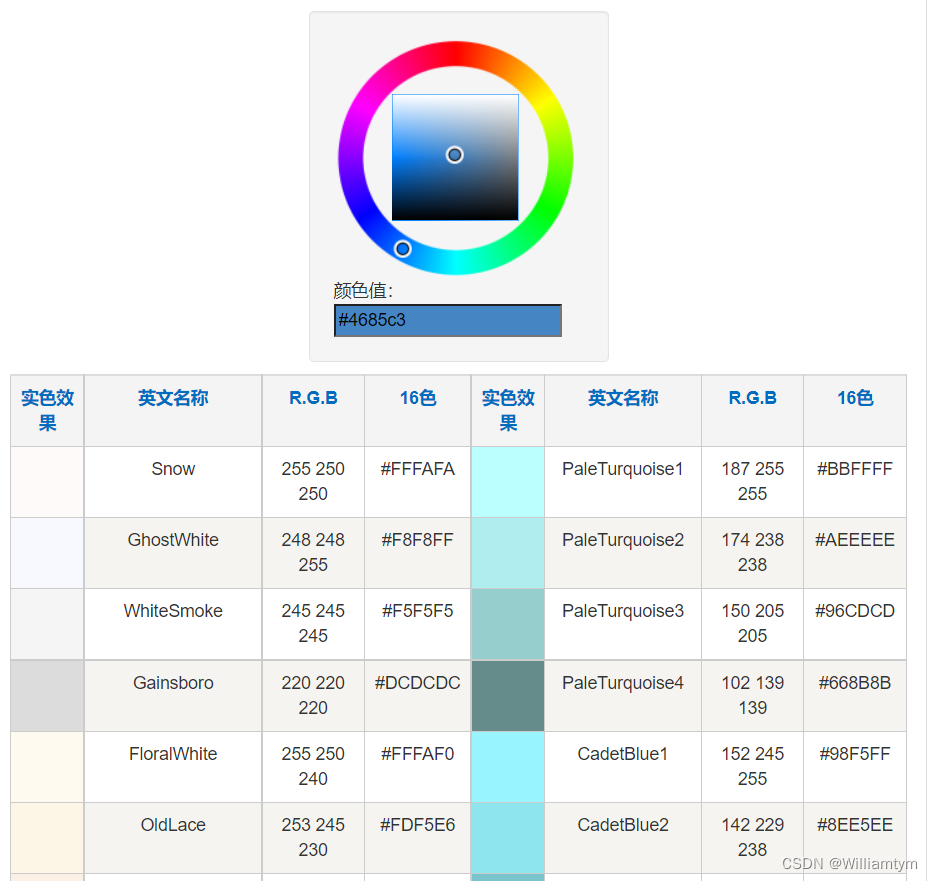The image size is (933, 881).
Task: Click the PaleTurquoise1 color swatch
Action: point(508,482)
